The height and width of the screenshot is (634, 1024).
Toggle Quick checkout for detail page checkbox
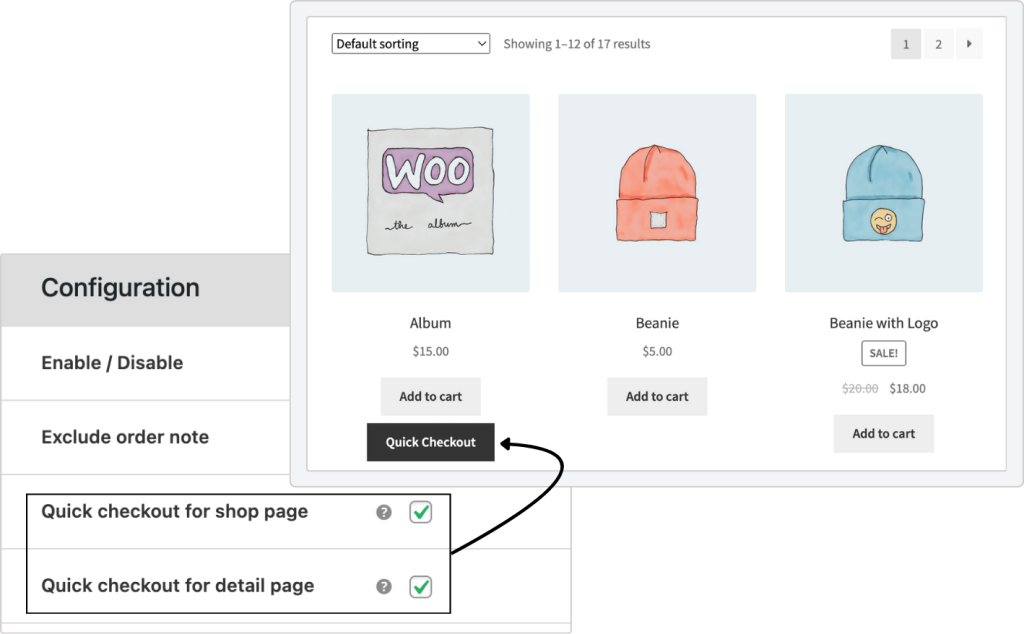tap(421, 587)
